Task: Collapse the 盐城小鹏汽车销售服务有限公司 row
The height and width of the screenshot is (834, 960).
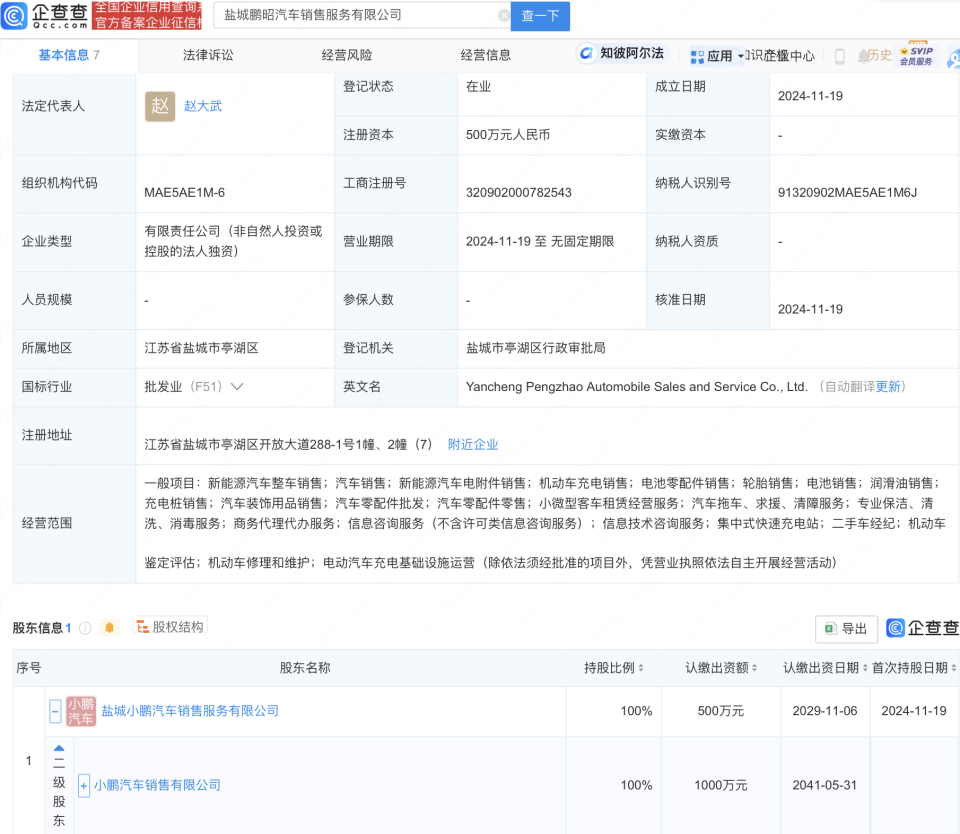Action: tap(55, 712)
